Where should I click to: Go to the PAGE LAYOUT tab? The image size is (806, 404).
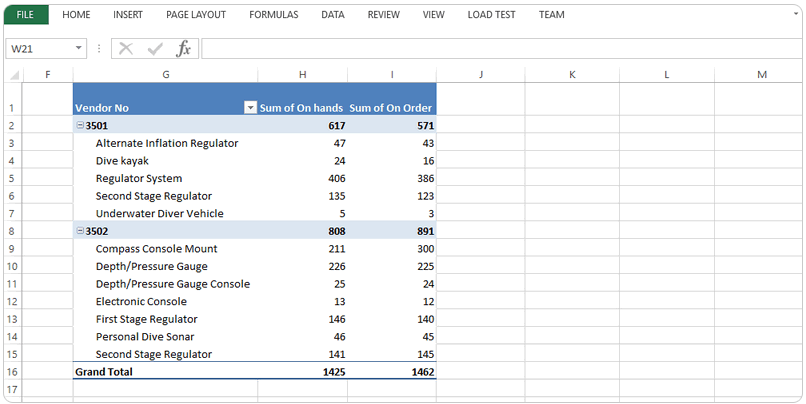coord(196,15)
